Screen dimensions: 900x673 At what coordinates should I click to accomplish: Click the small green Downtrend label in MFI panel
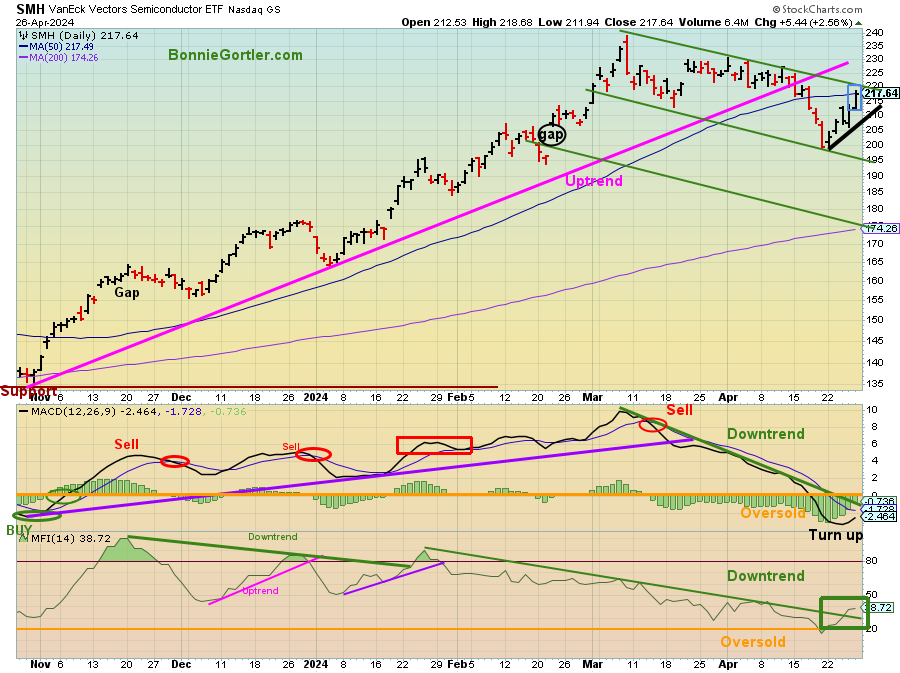click(273, 537)
